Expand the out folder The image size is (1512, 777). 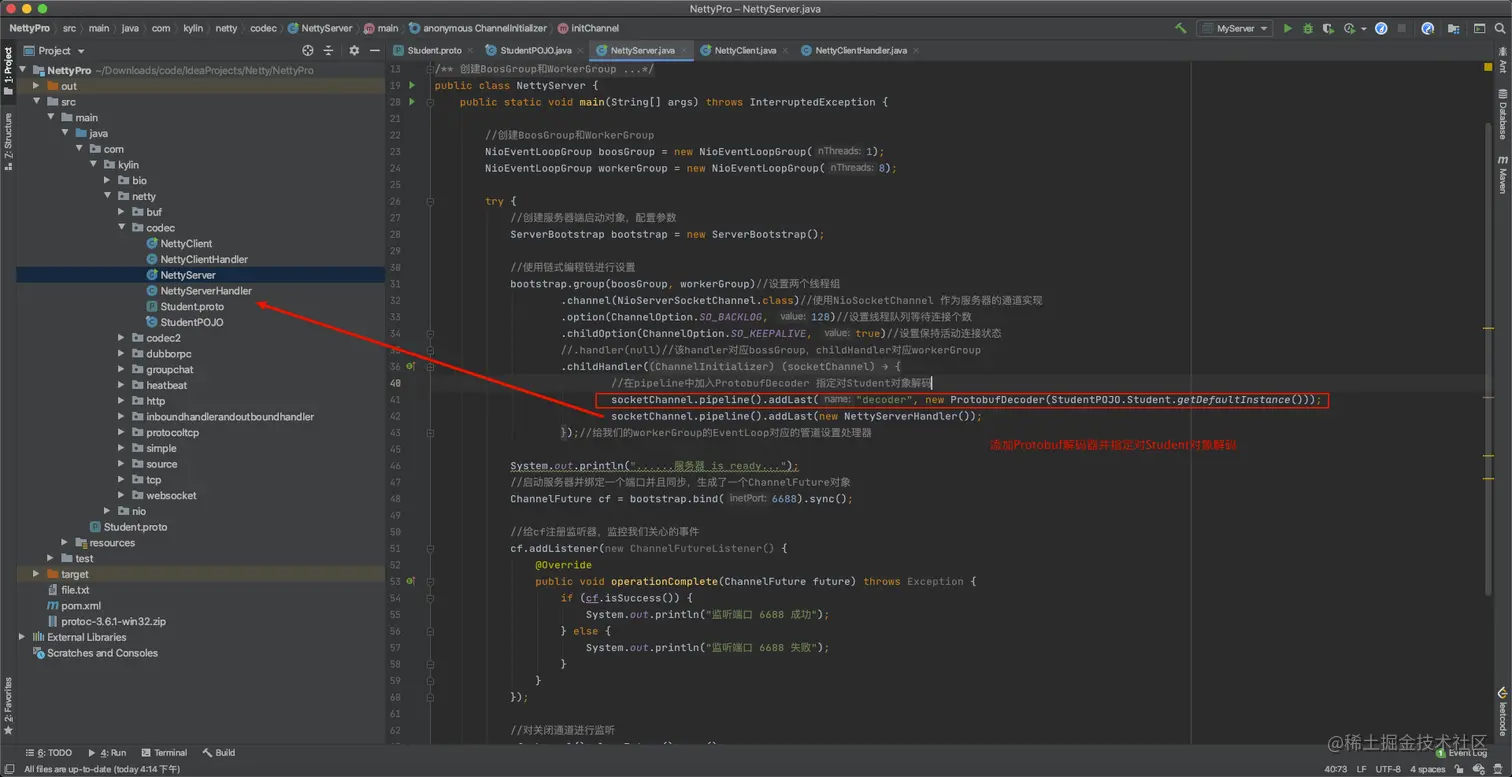coord(37,86)
